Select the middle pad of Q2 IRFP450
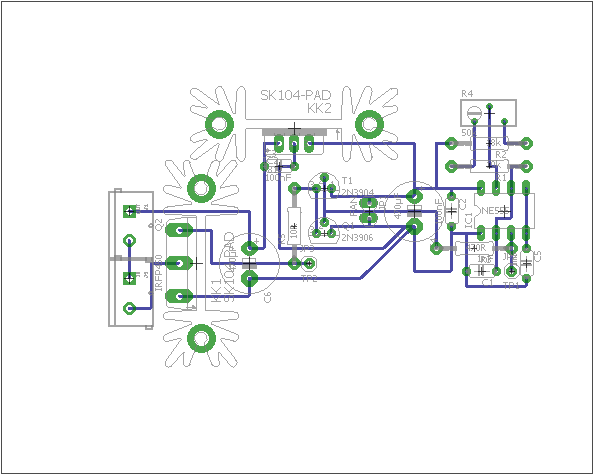This screenshot has width=593, height=475. [179, 263]
